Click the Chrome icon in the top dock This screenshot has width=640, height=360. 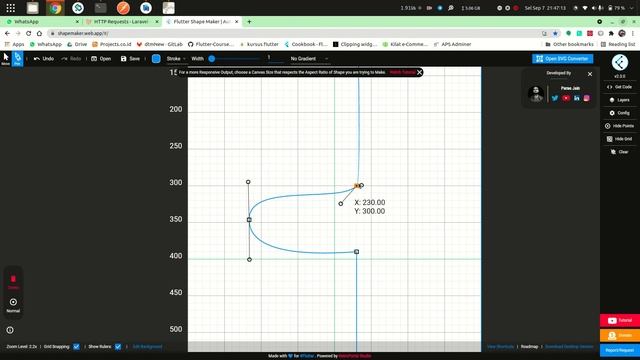tap(55, 8)
